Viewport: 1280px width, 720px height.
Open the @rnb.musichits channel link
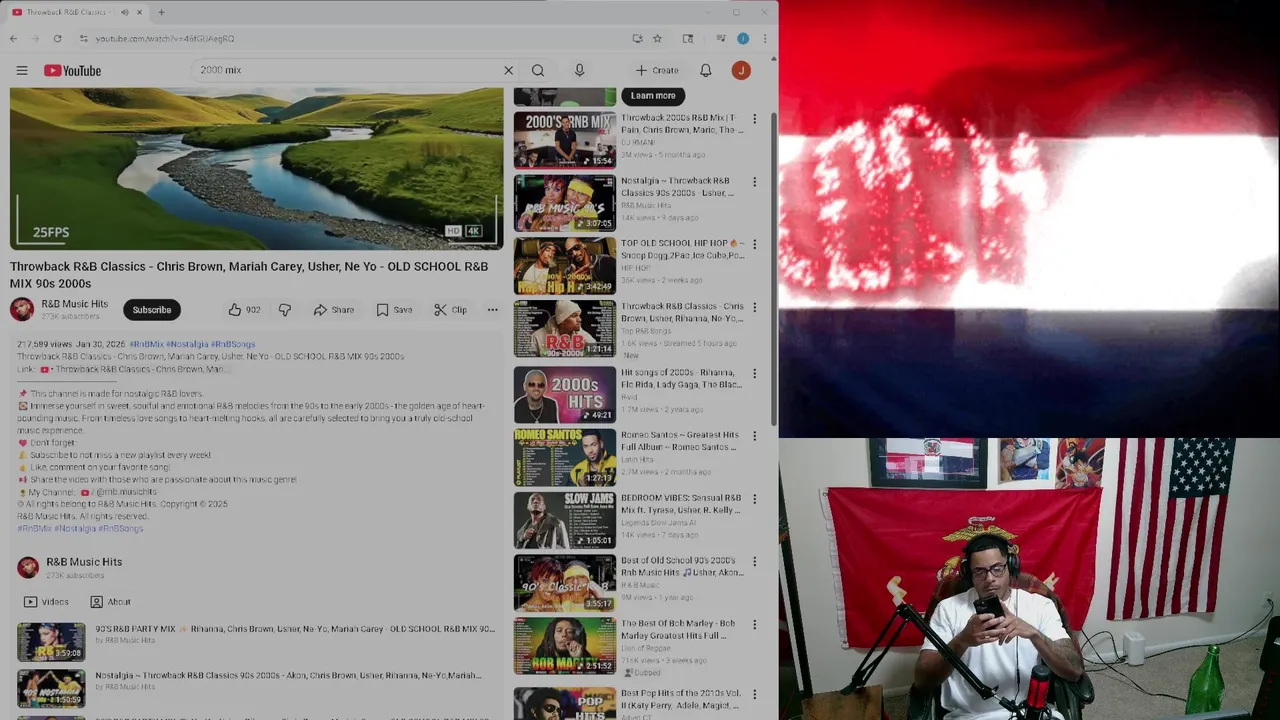126,492
